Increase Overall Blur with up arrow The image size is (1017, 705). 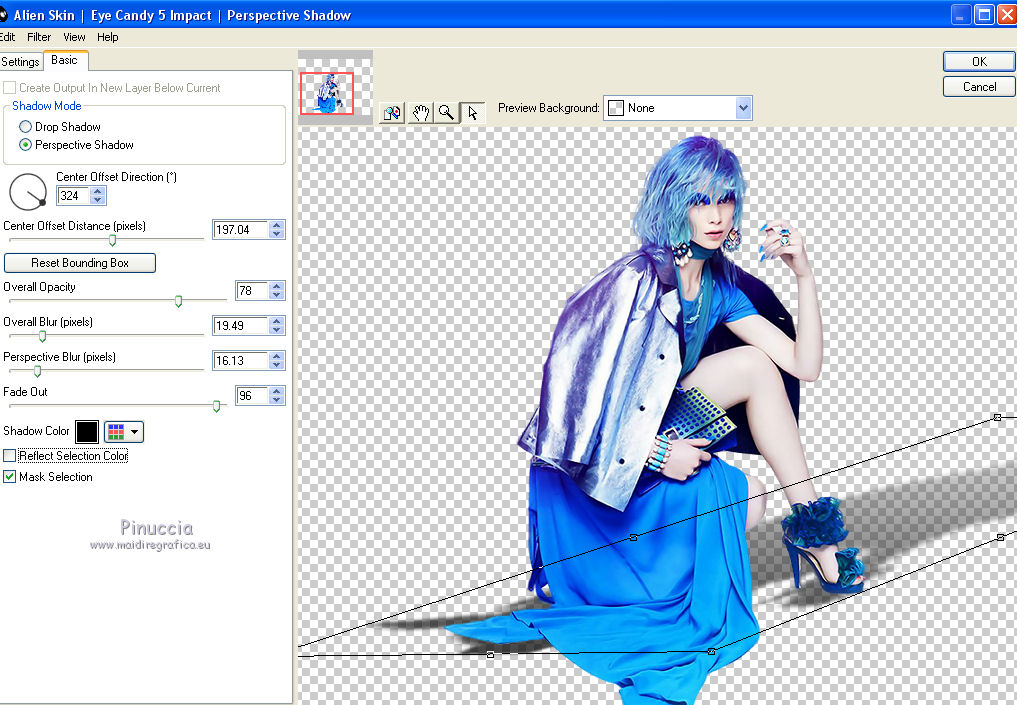(x=277, y=321)
